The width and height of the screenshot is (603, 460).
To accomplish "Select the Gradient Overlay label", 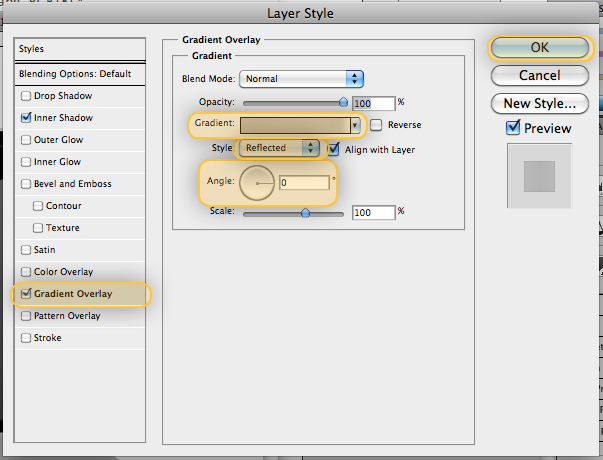I will pyautogui.click(x=73, y=294).
